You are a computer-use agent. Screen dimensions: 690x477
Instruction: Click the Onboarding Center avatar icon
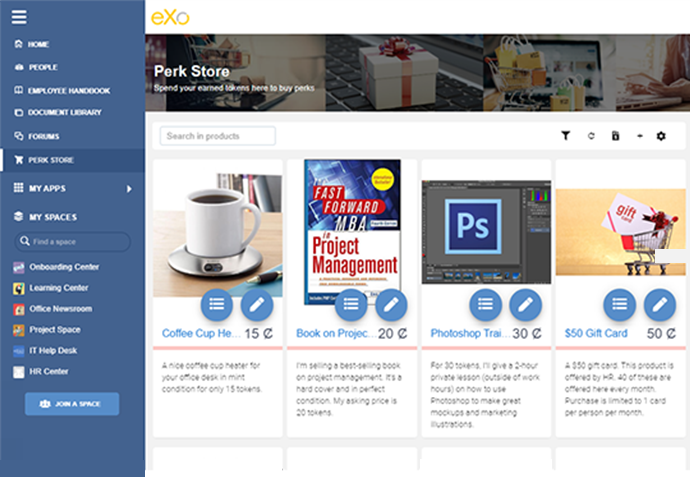pyautogui.click(x=18, y=268)
